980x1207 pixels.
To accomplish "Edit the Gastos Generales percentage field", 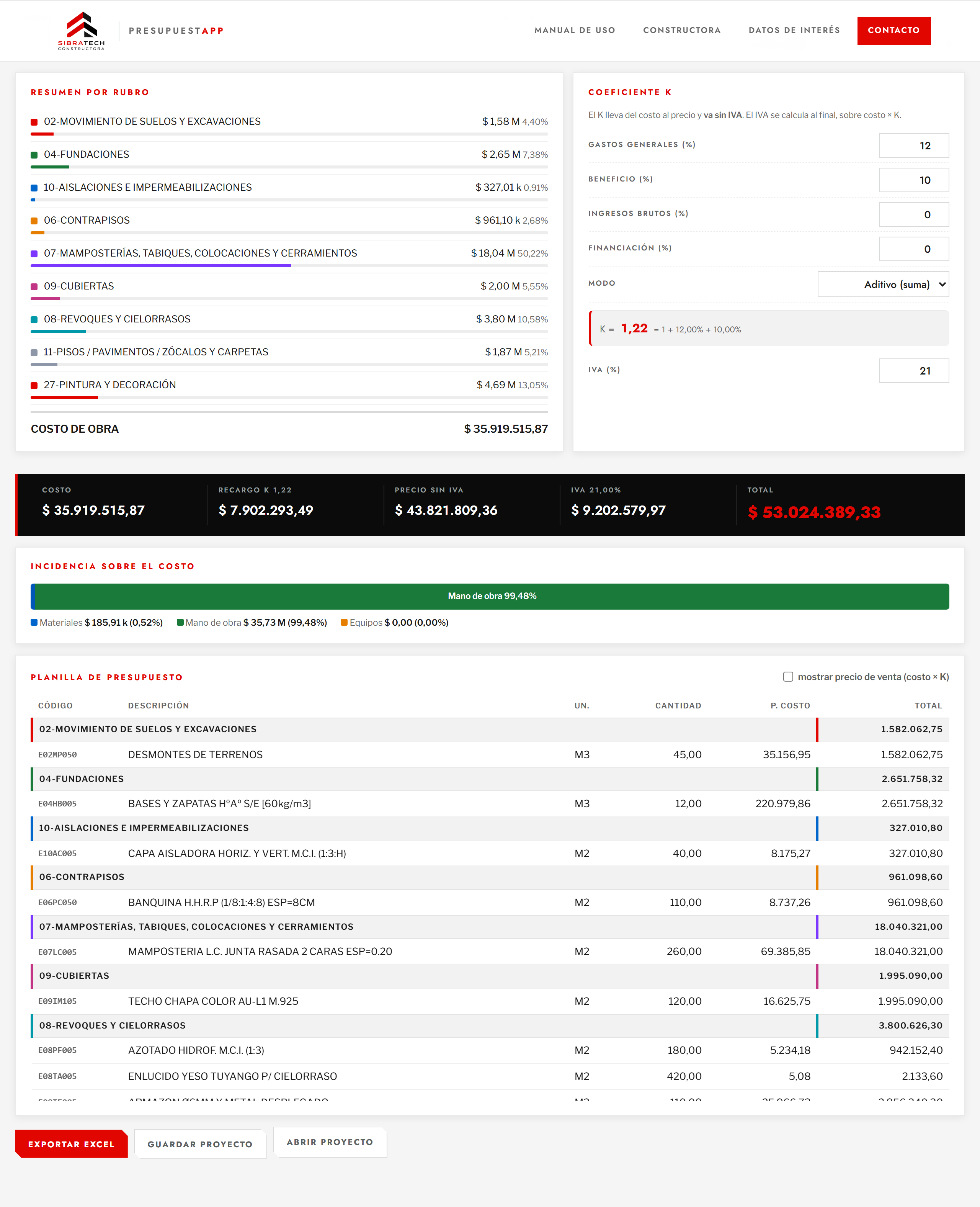I will 913,146.
